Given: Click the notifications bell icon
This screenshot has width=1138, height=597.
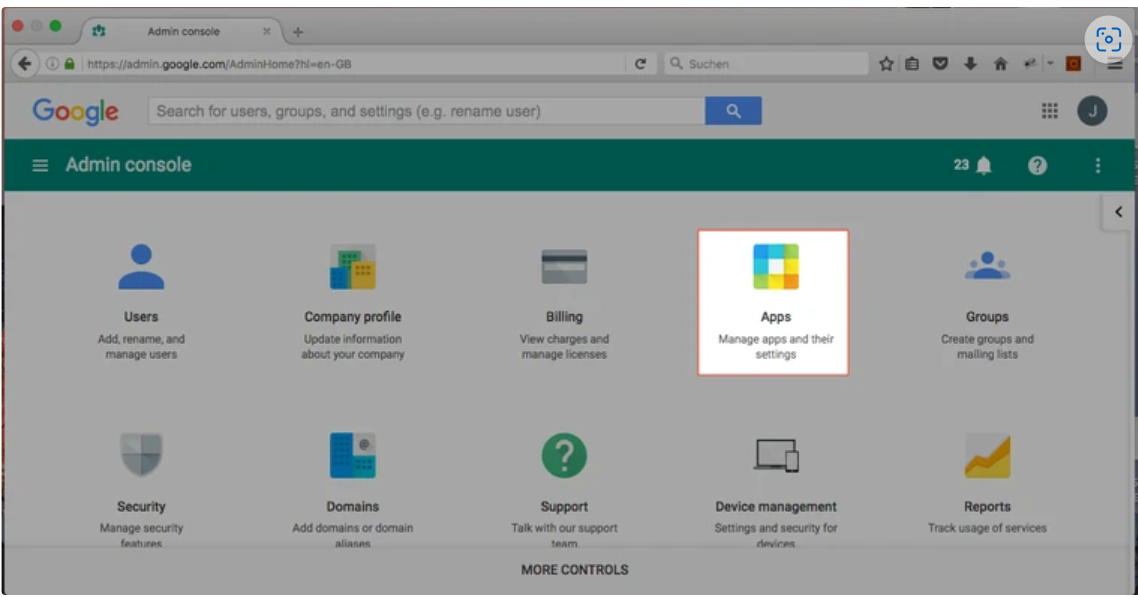Looking at the screenshot, I should (984, 166).
